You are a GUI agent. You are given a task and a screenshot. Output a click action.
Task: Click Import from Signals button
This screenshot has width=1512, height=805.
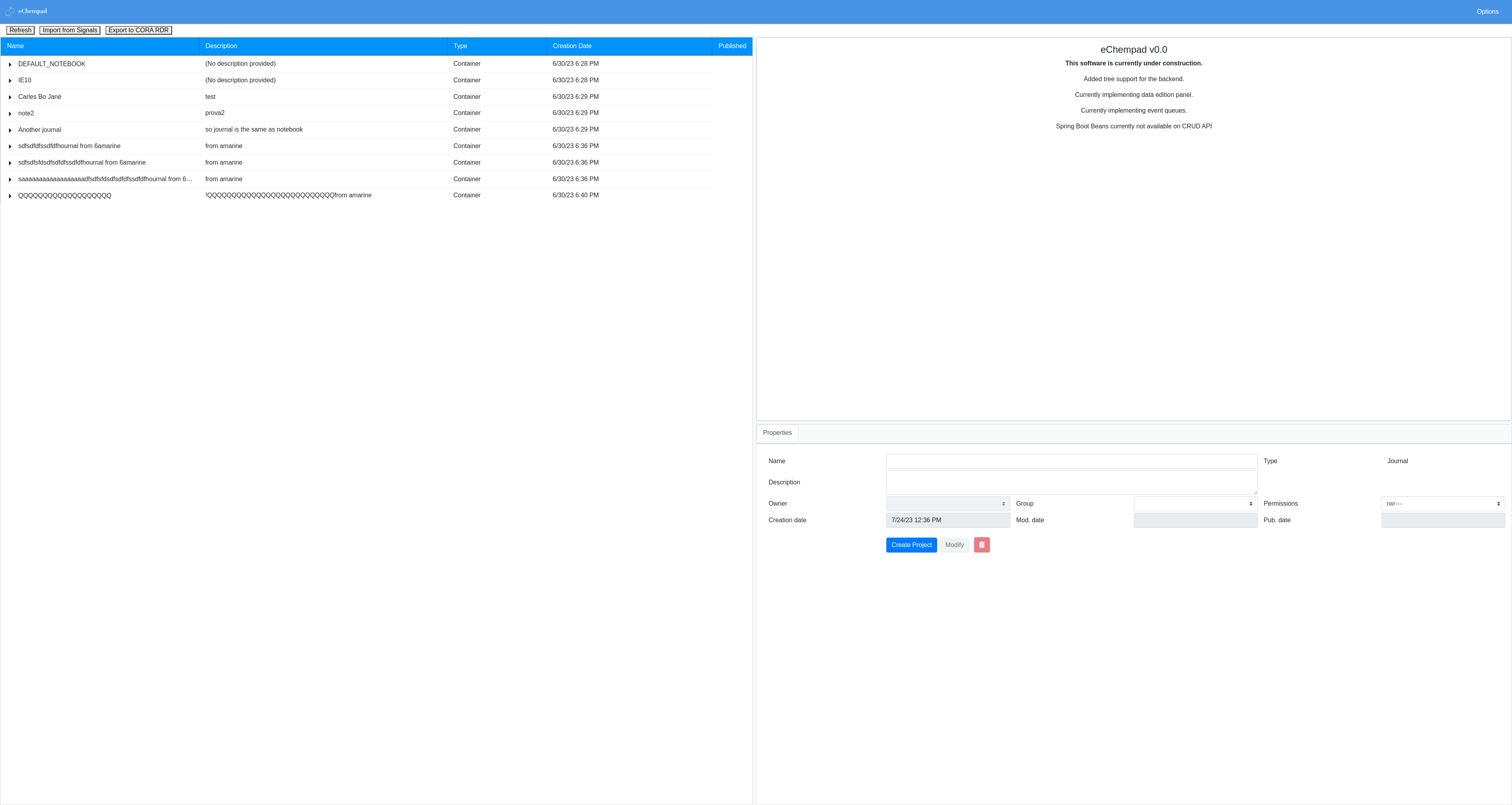pos(70,30)
